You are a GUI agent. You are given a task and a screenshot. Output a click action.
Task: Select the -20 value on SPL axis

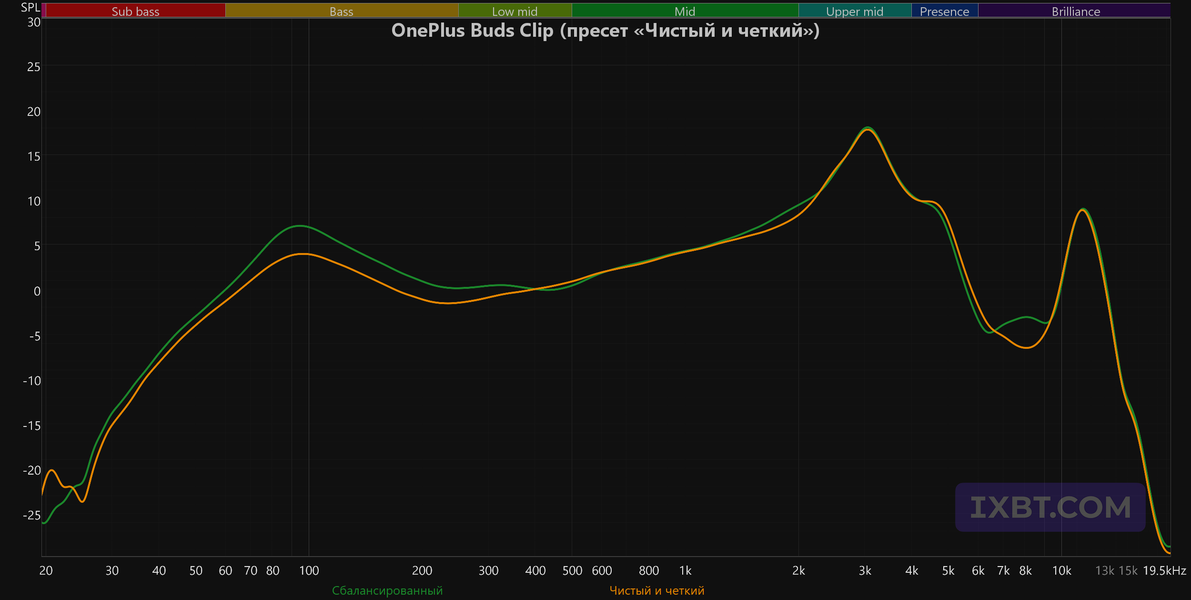pyautogui.click(x=30, y=470)
